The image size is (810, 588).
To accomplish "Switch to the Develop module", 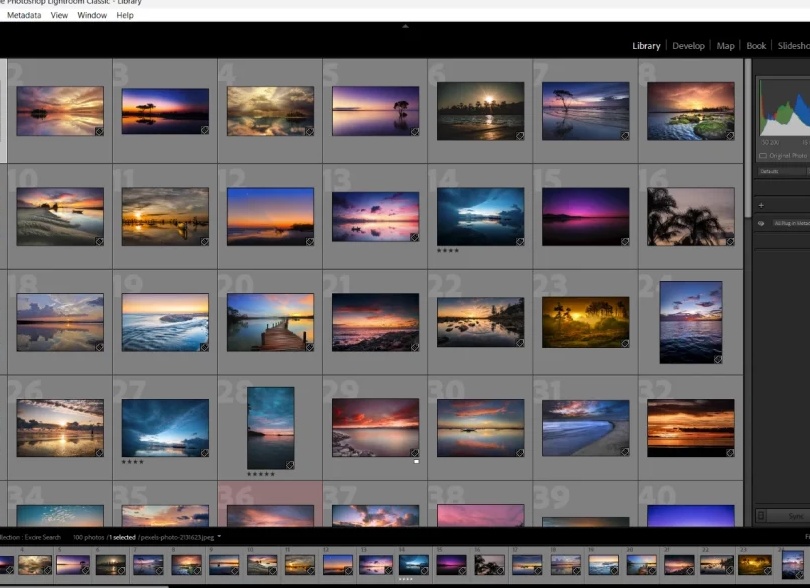I will (688, 45).
